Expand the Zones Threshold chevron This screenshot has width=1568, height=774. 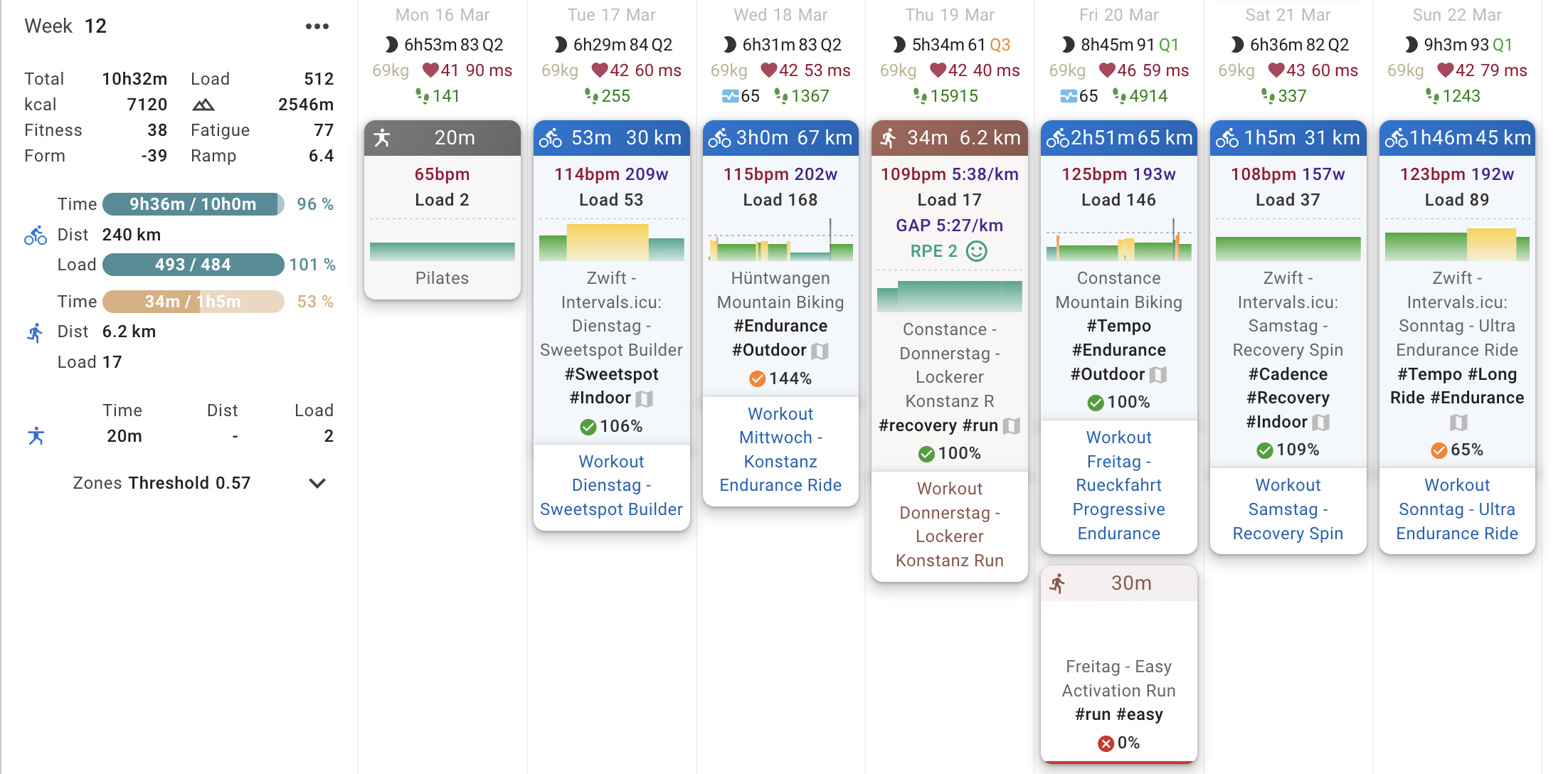coord(317,484)
